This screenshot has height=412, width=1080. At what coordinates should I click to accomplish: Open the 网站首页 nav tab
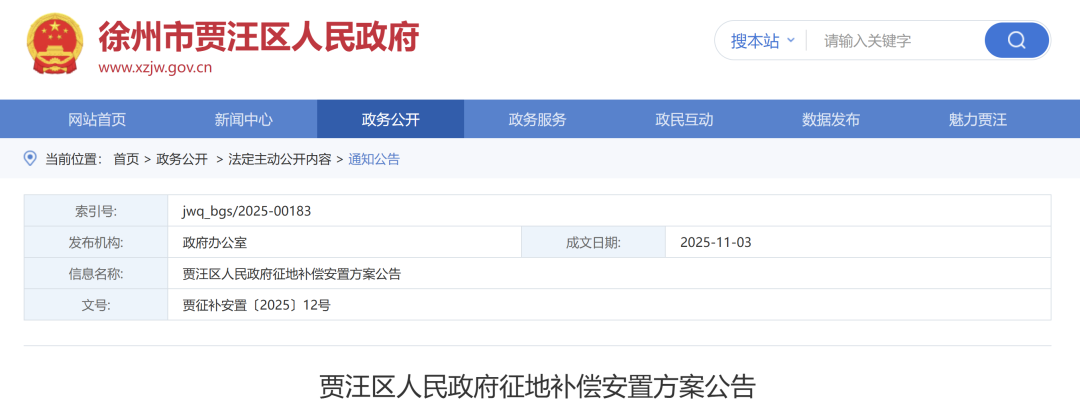click(x=97, y=119)
